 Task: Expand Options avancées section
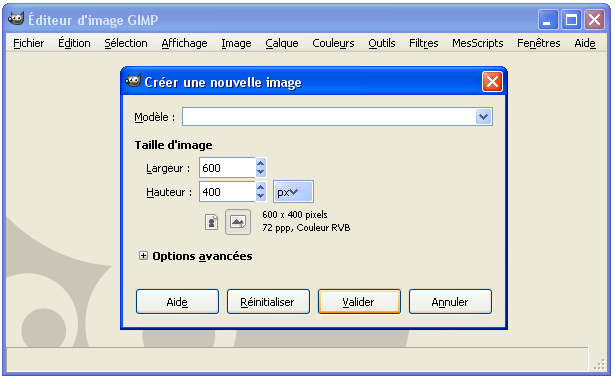click(x=143, y=256)
